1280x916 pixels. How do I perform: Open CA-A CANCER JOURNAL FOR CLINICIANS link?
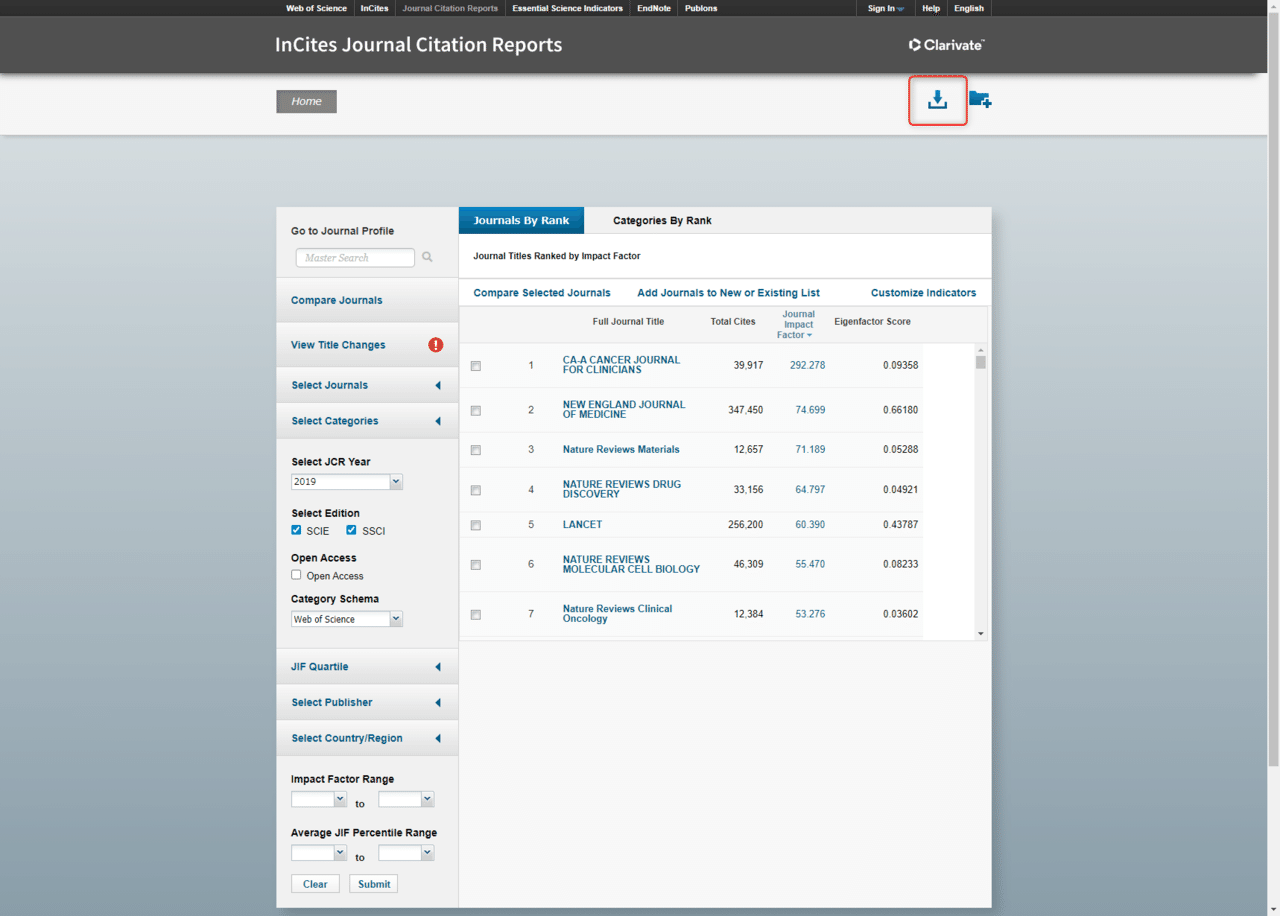[621, 365]
